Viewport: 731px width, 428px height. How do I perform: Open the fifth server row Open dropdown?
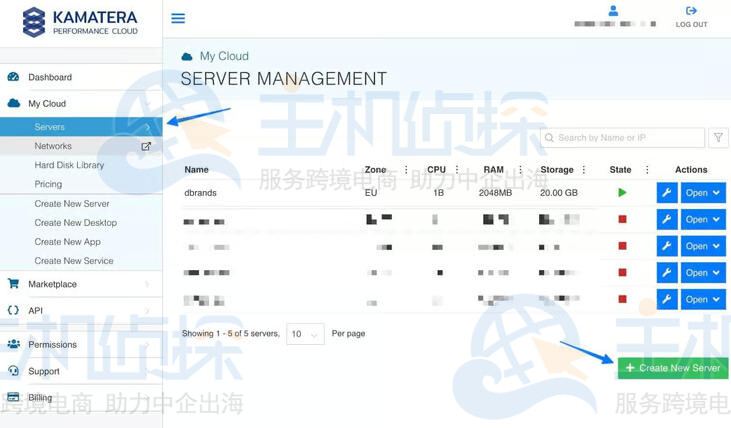click(703, 299)
